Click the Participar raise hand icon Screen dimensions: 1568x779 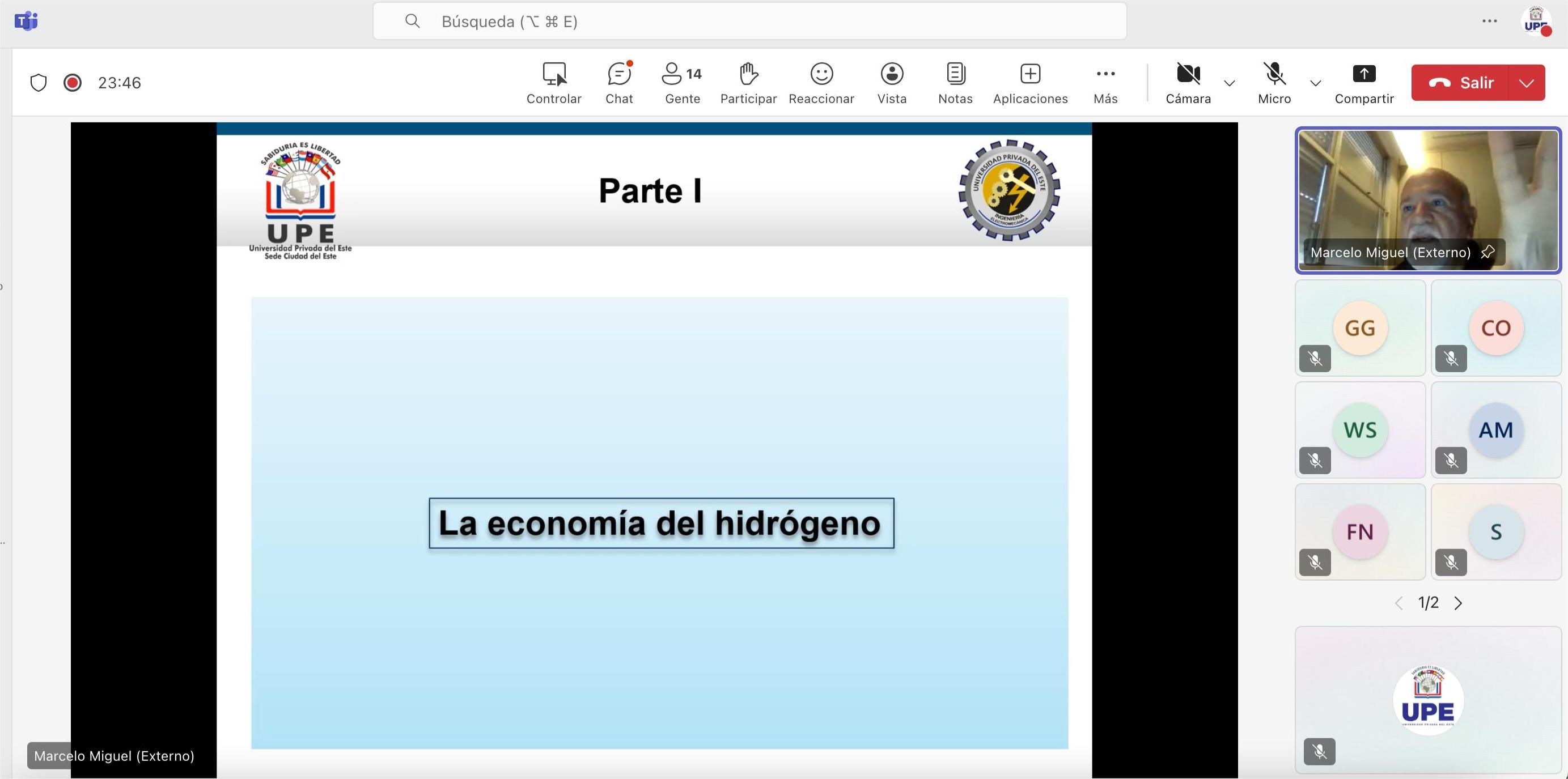(748, 74)
